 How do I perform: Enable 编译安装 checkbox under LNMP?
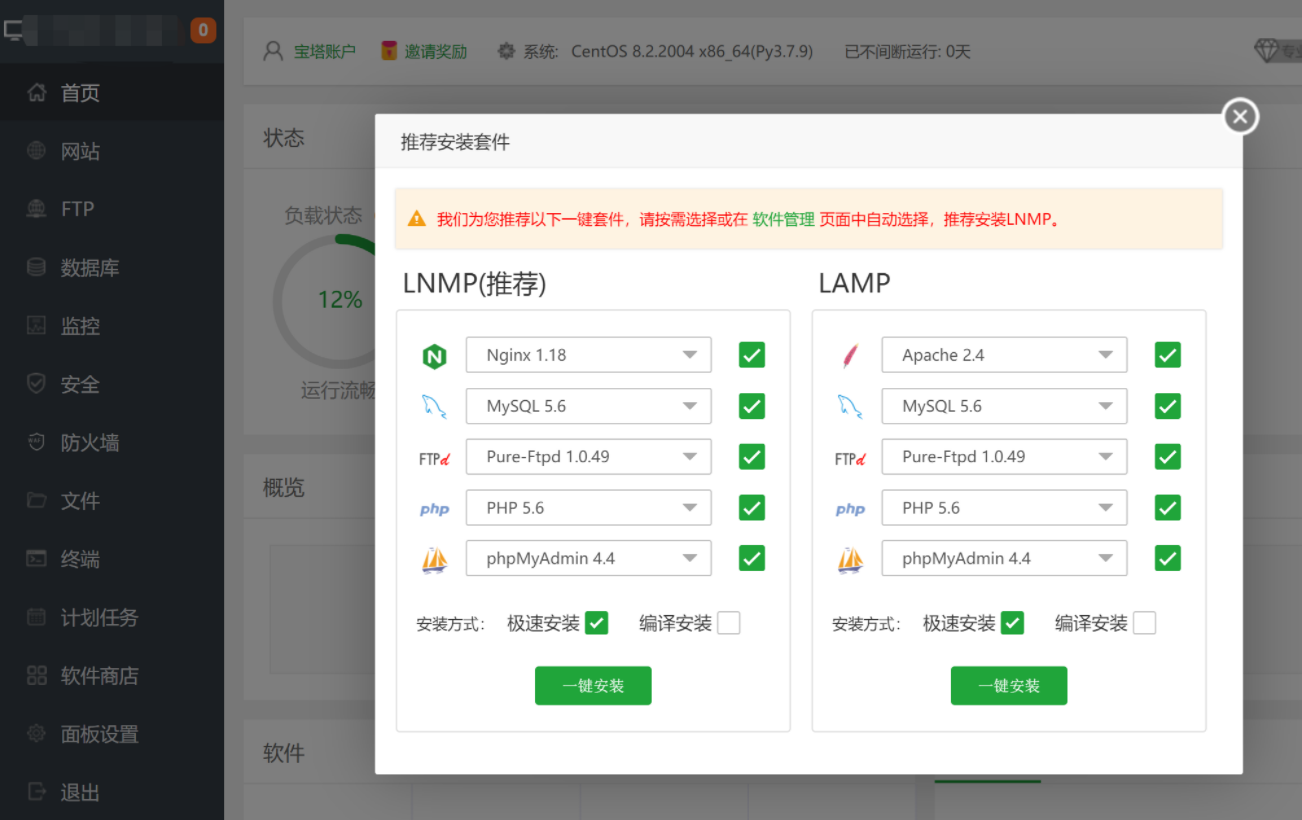[x=729, y=623]
